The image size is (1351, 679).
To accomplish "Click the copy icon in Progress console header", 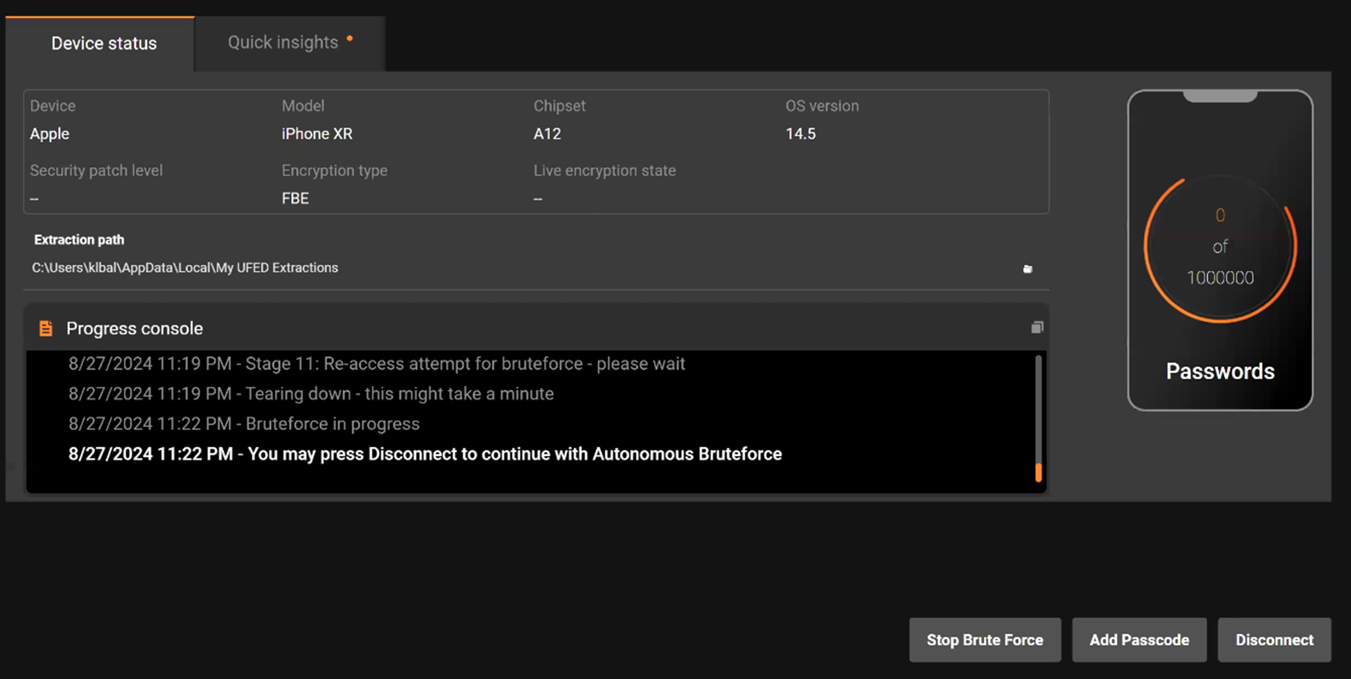I will click(x=1037, y=328).
